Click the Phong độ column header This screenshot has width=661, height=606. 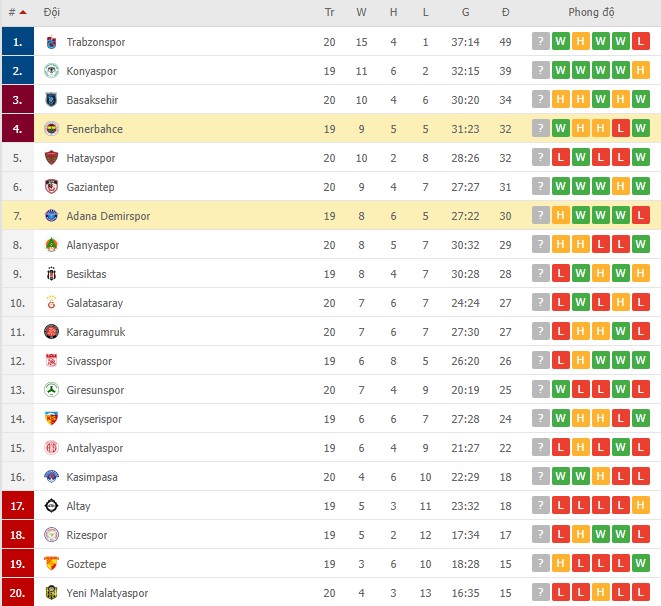click(591, 13)
